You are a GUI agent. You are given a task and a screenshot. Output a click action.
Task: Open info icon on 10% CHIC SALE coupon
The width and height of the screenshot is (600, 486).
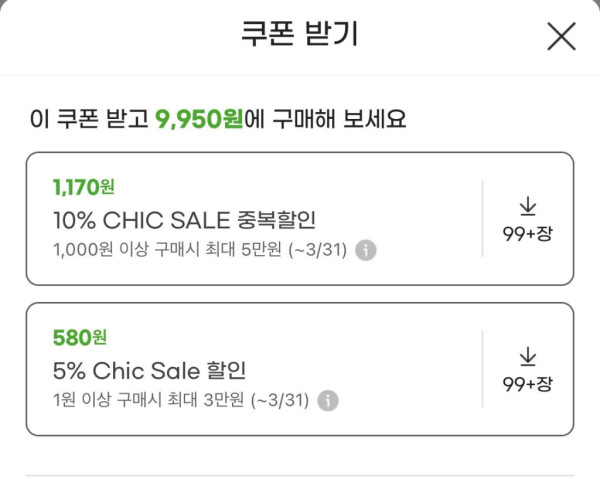point(366,250)
